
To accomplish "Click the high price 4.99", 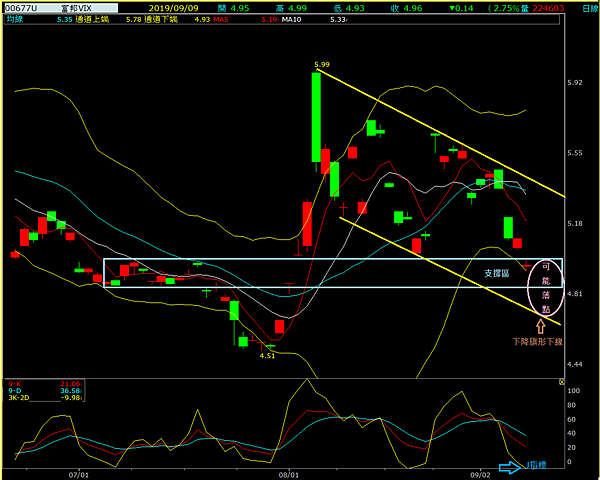I will tap(297, 8).
